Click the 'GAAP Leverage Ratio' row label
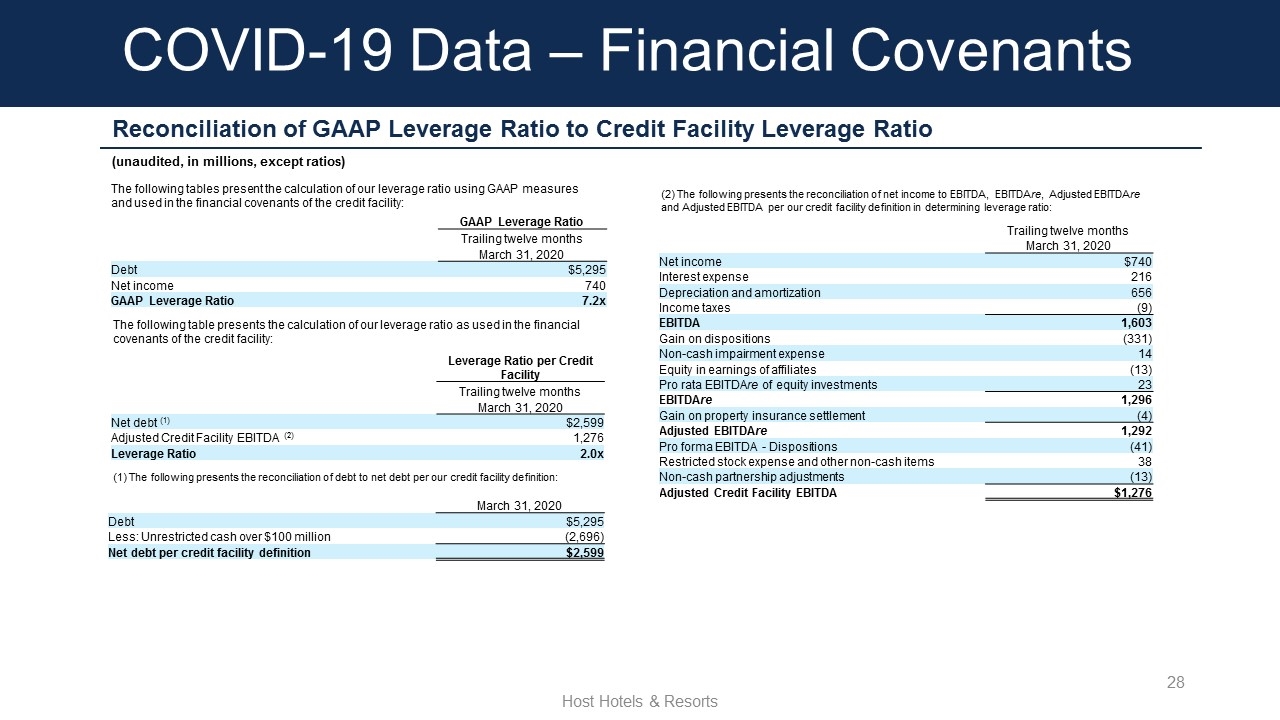Screen dimensions: 1280x720 172,300
